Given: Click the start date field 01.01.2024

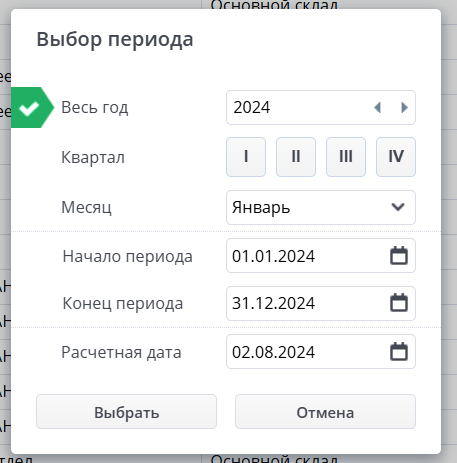Looking at the screenshot, I should tap(321, 256).
